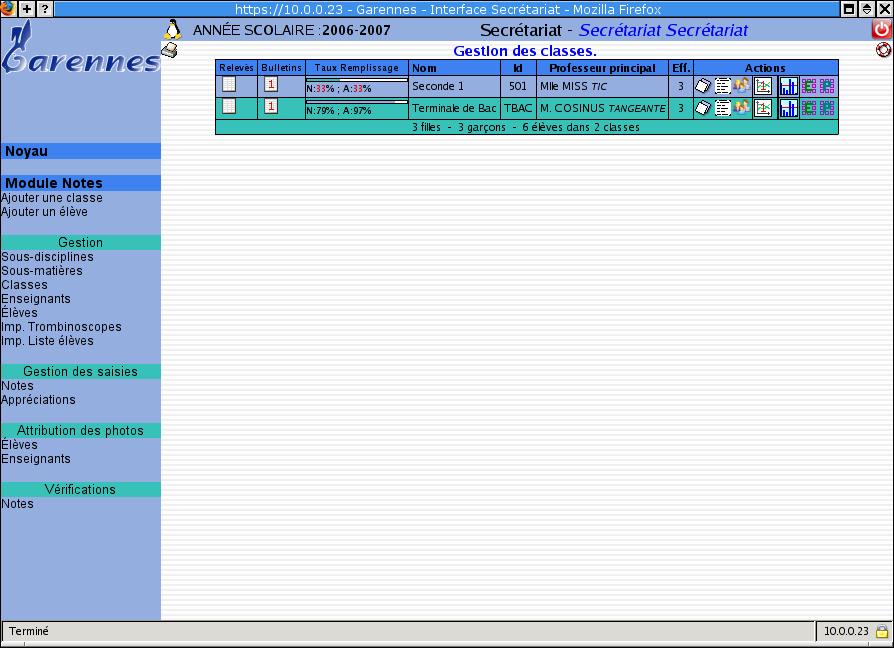The height and width of the screenshot is (648, 894).
Task: Open the Sous-disciplines link
Action: [47, 257]
